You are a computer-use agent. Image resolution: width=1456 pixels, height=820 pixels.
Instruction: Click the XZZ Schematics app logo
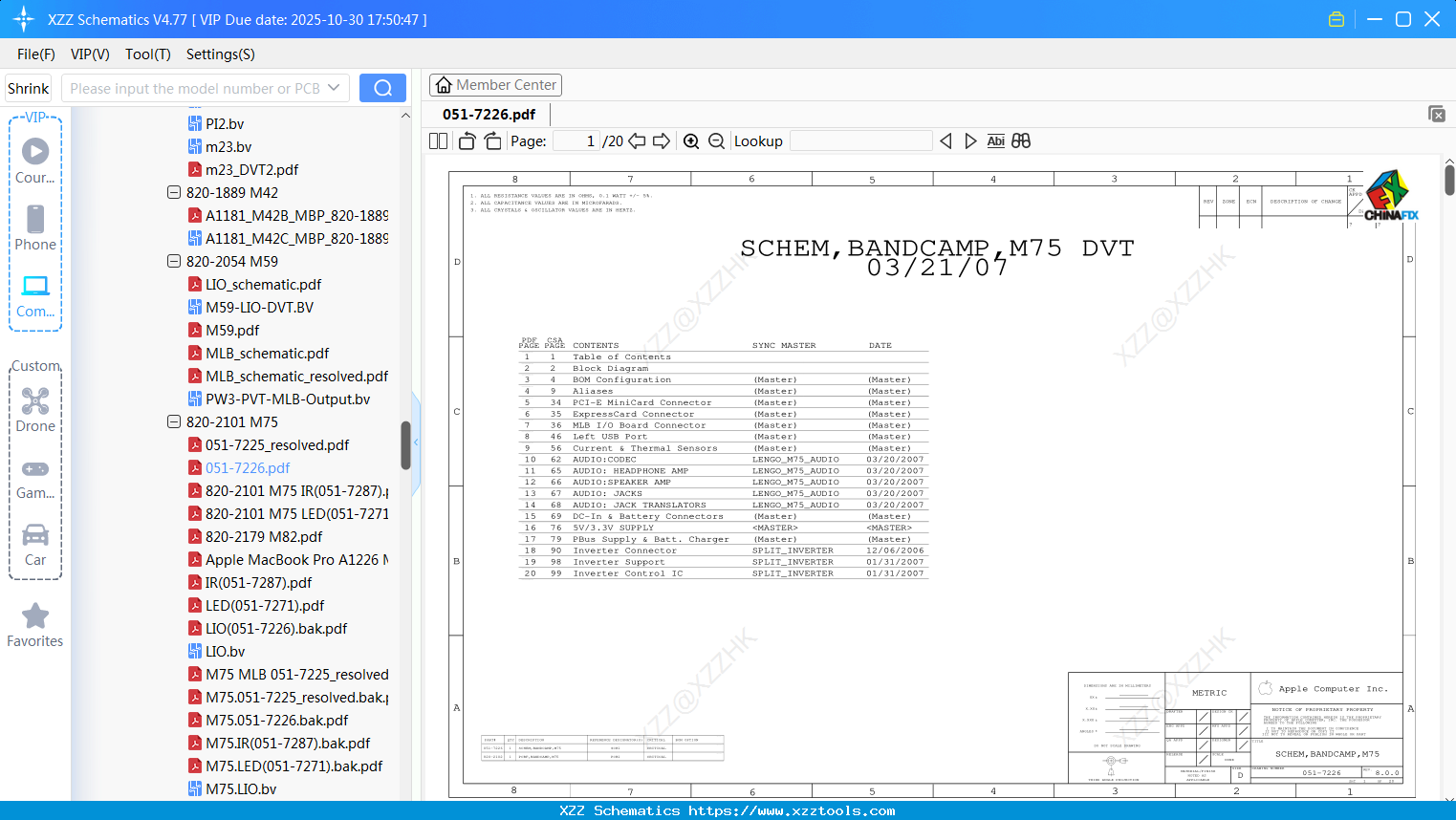(x=24, y=19)
